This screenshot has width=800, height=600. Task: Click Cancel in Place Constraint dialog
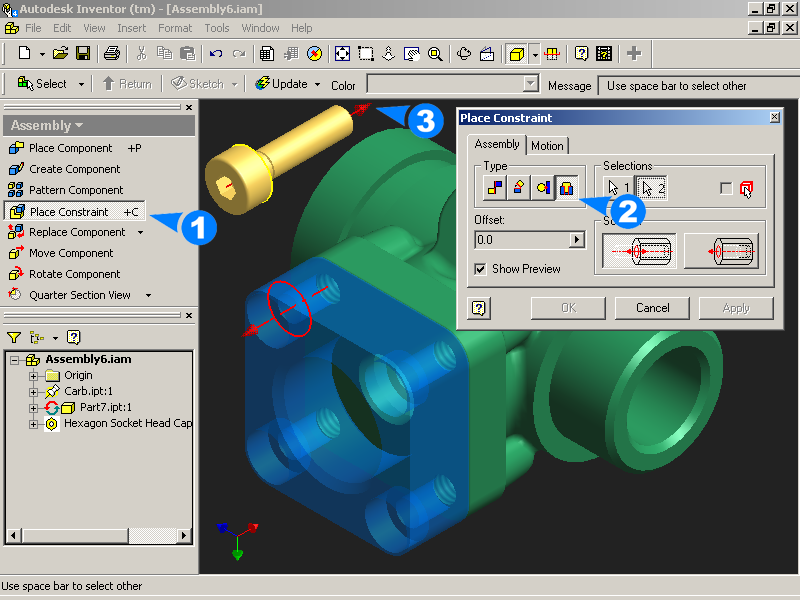(x=652, y=308)
